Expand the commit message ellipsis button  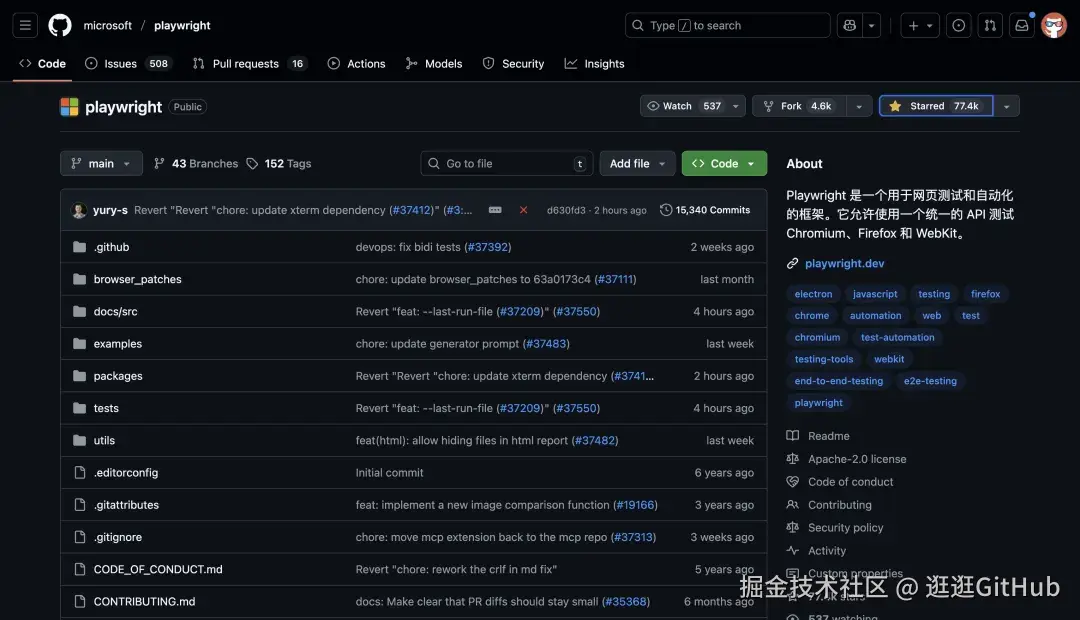coord(495,210)
